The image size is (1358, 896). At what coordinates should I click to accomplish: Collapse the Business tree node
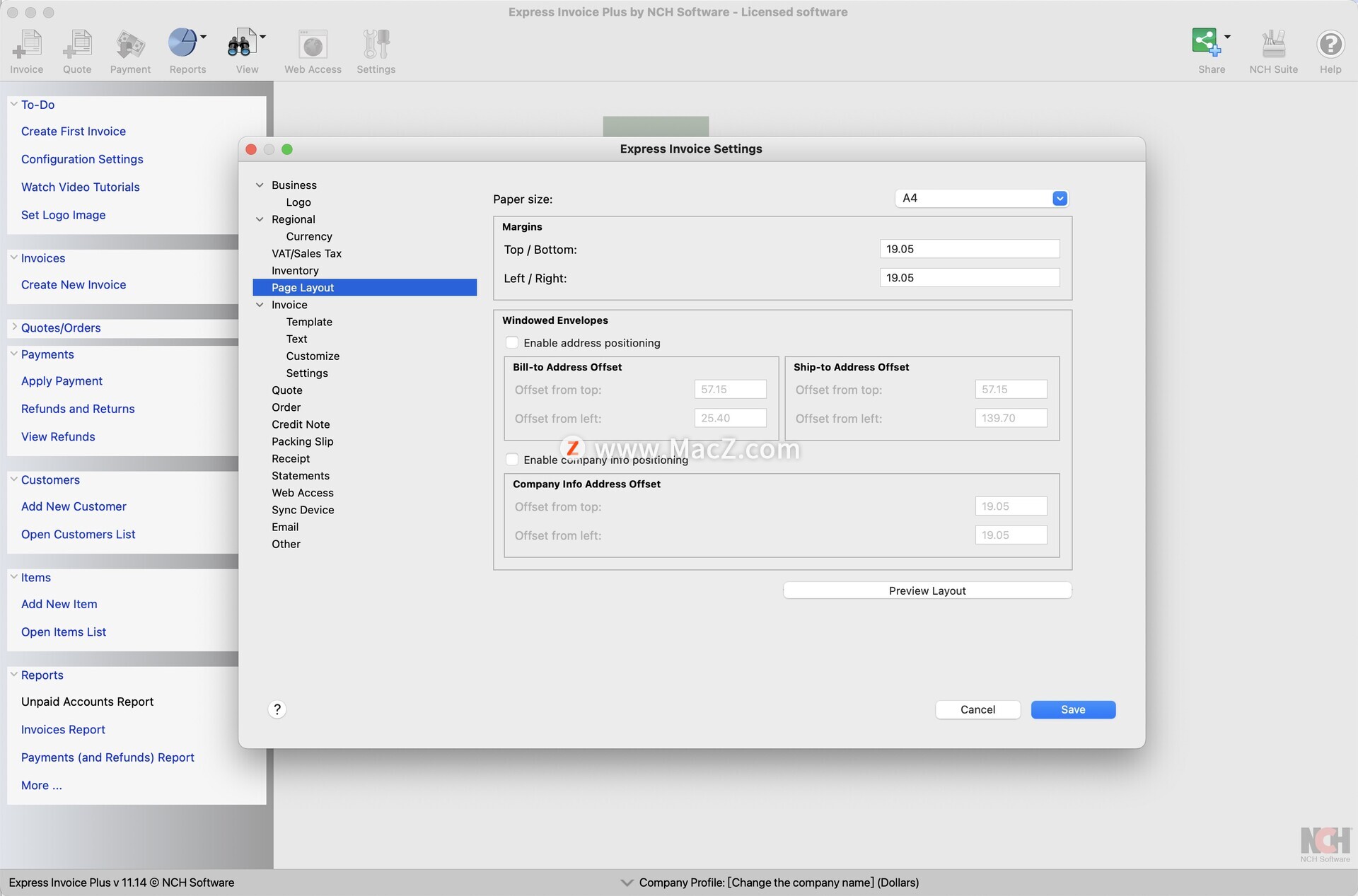(260, 185)
